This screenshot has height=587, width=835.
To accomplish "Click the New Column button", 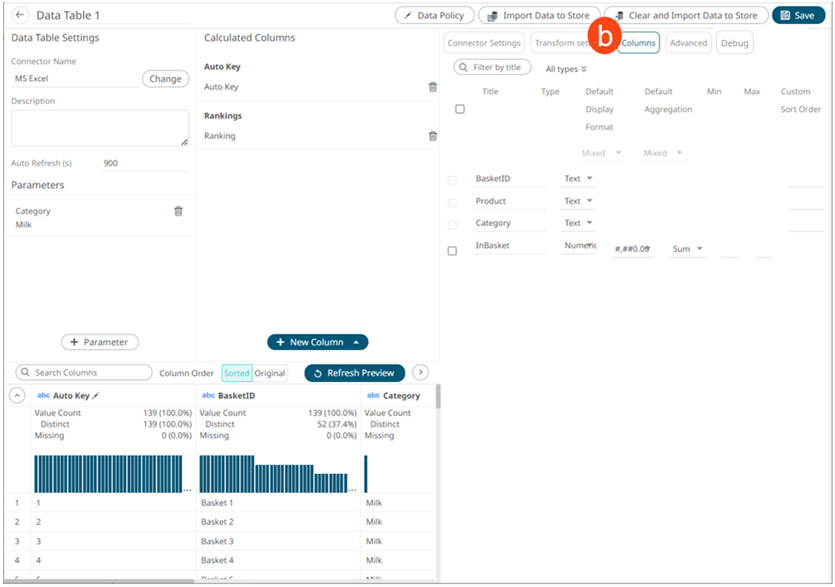I will (317, 341).
